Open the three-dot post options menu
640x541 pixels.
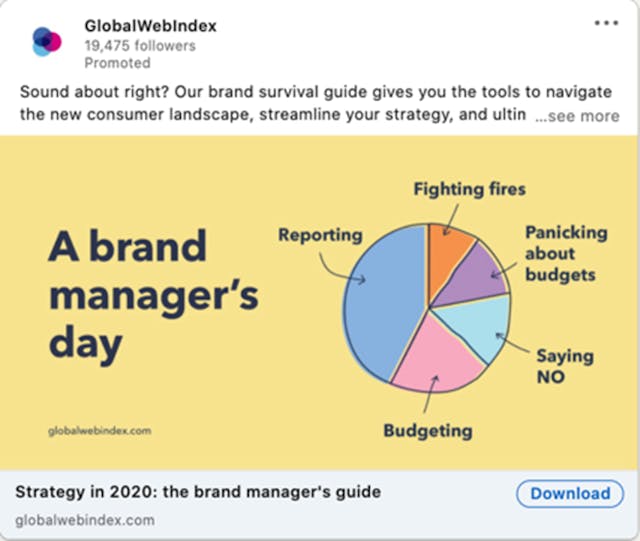(x=606, y=23)
